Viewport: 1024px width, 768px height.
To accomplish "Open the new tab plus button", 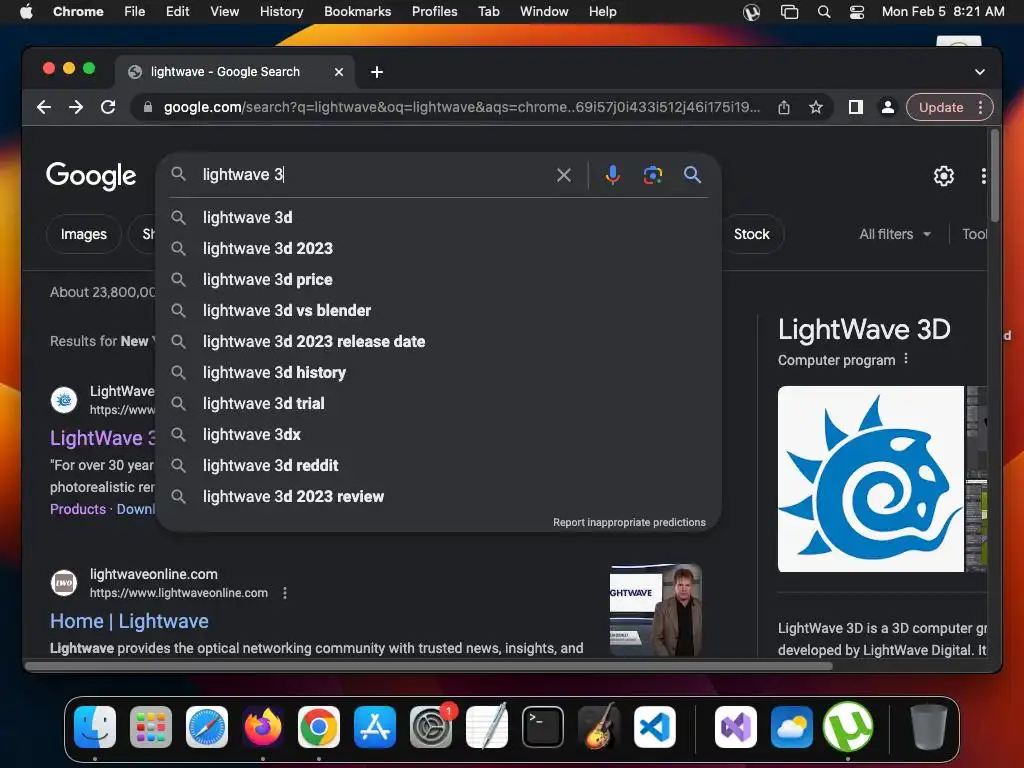I will click(377, 72).
